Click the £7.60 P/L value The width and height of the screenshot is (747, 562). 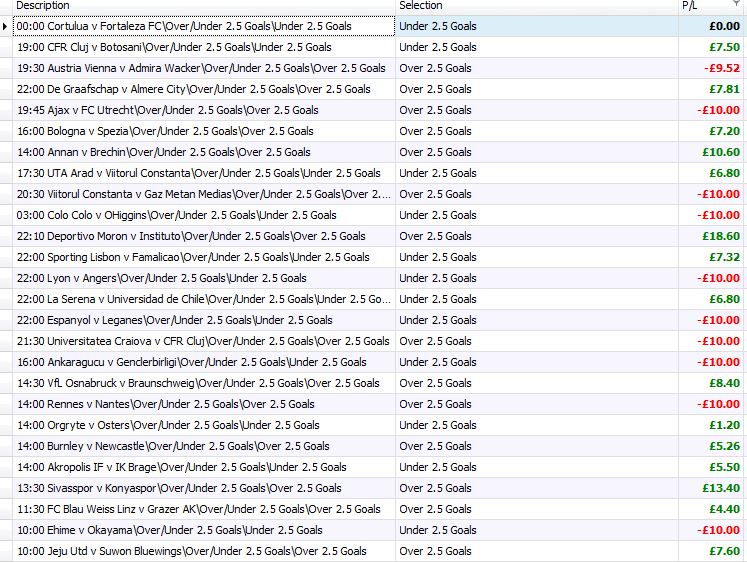724,551
